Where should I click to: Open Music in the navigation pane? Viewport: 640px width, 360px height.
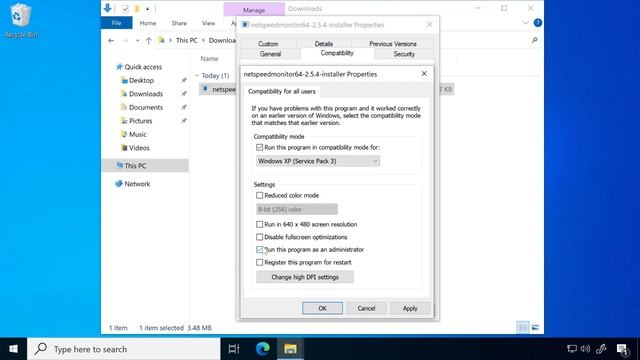click(x=137, y=134)
